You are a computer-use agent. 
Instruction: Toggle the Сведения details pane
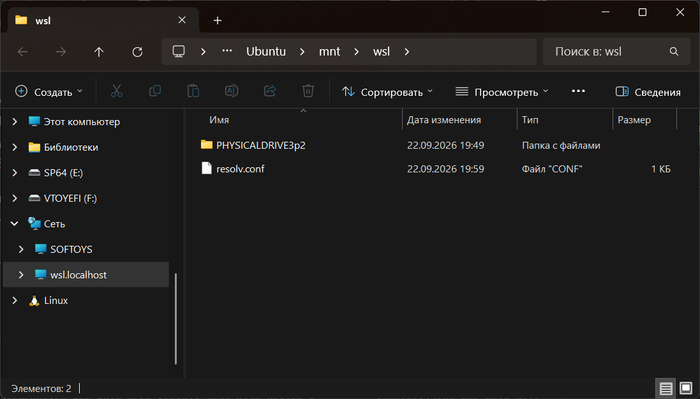coord(648,92)
